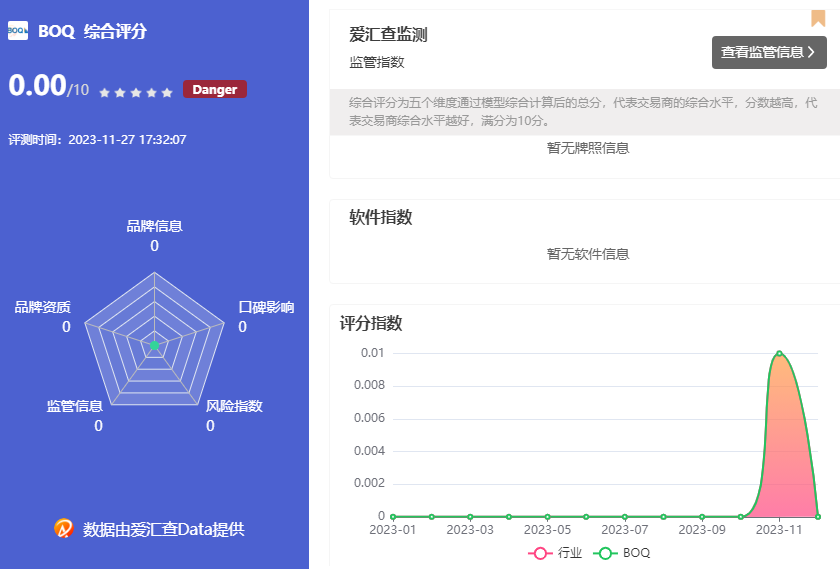Click the 数据由爱汇查Data提供 text link
Screen dimensions: 840x569
click(163, 529)
